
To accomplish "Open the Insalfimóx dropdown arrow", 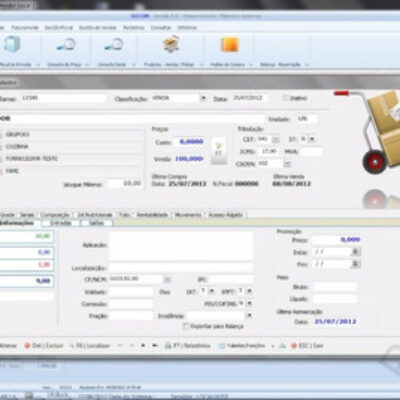I will [249, 315].
